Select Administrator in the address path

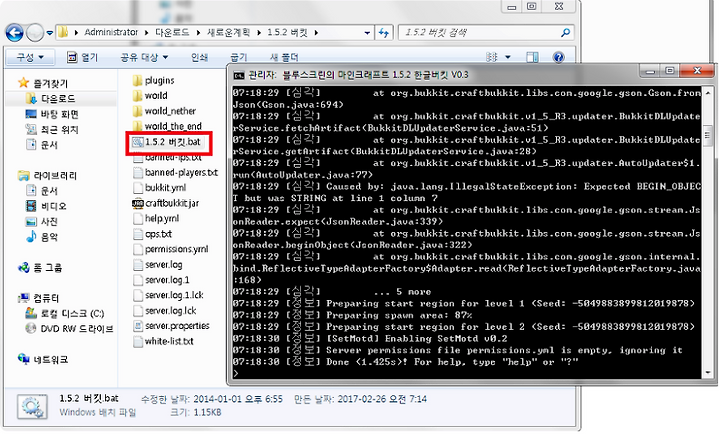pos(111,32)
